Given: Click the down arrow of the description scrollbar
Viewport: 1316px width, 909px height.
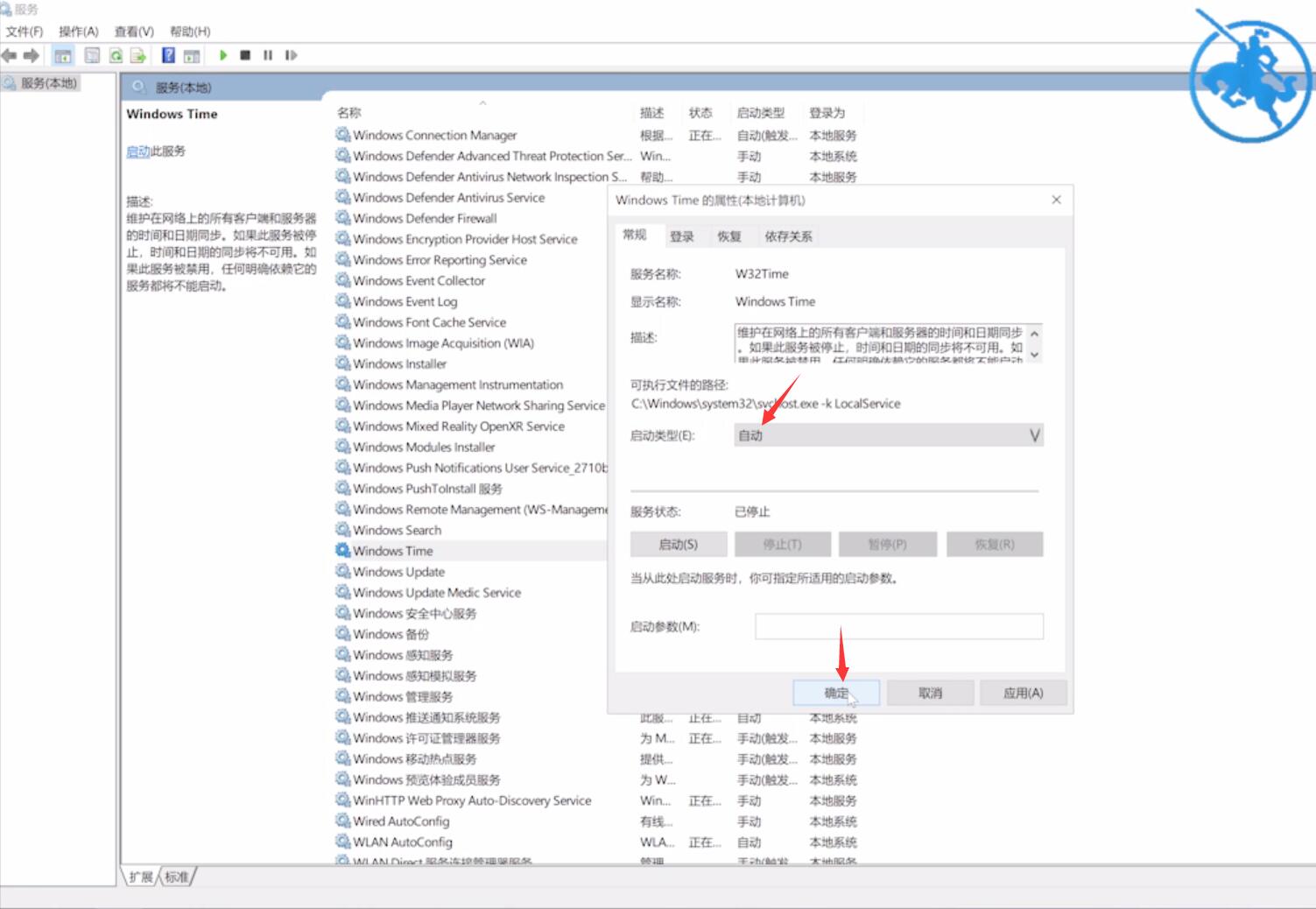Looking at the screenshot, I should [x=1034, y=355].
